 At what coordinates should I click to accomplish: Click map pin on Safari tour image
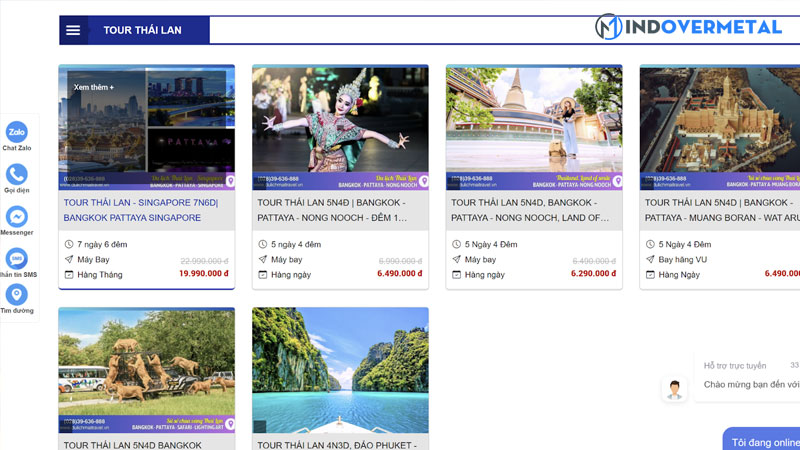tap(231, 423)
